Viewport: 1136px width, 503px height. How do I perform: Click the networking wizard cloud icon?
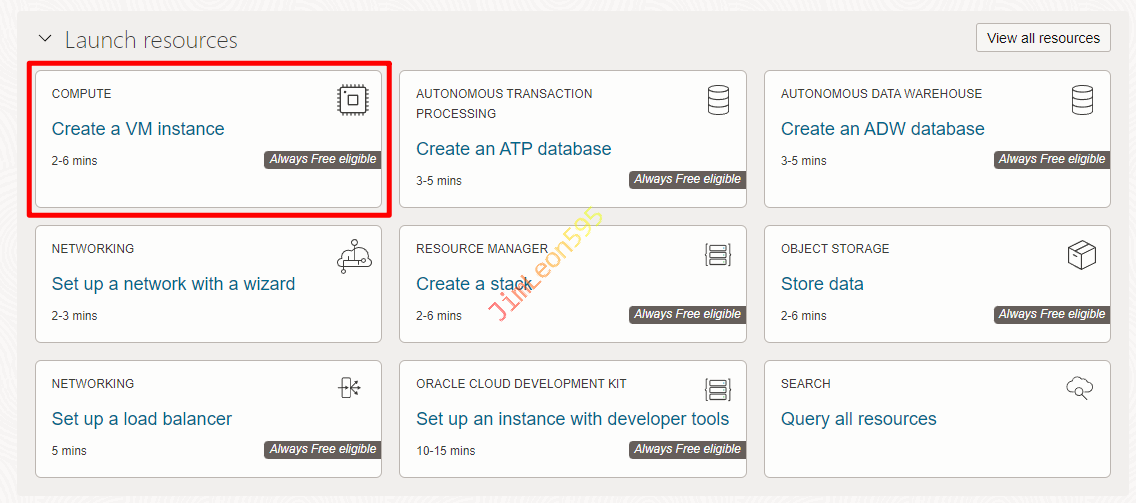pos(353,255)
